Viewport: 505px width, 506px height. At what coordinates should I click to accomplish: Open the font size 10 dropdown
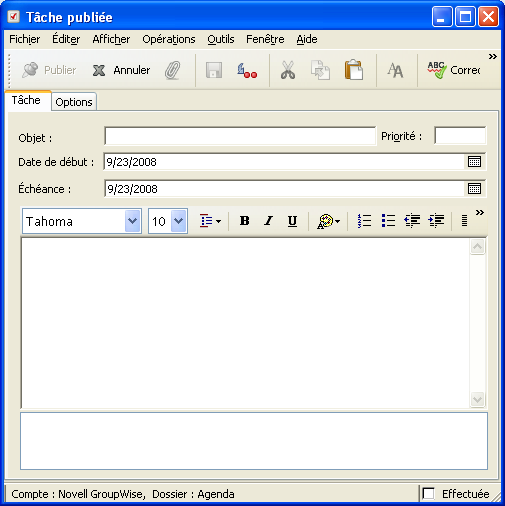tap(179, 221)
